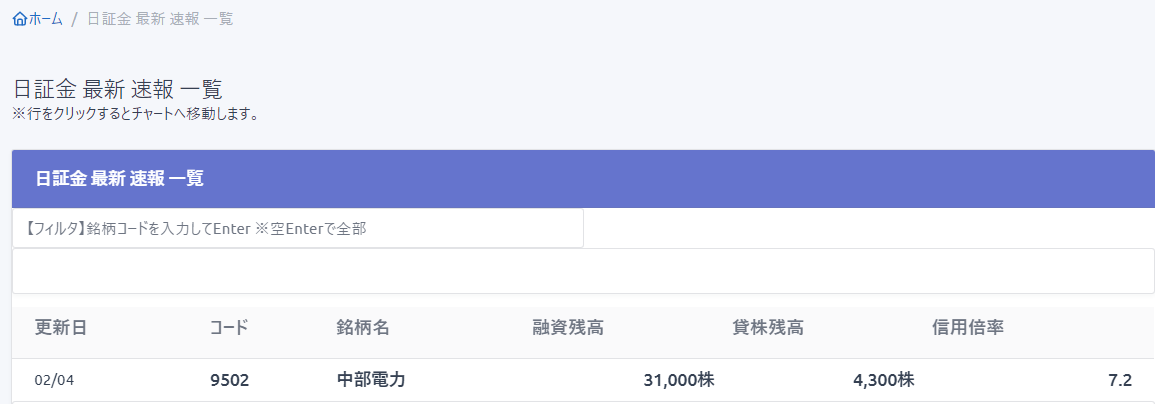Click the 日証金 最新 速報 一覧 breadcrumb item
Image resolution: width=1155 pixels, height=404 pixels.
pyautogui.click(x=160, y=19)
